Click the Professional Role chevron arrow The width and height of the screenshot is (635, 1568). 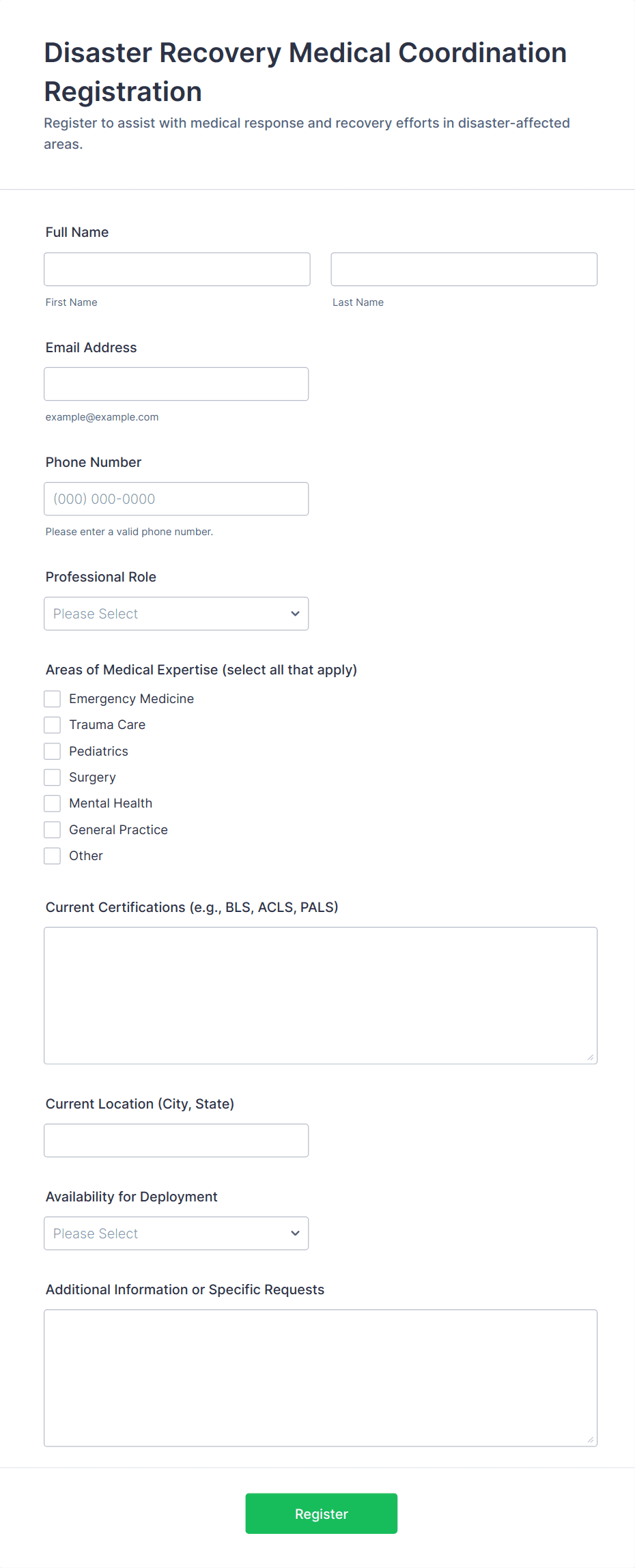[295, 613]
